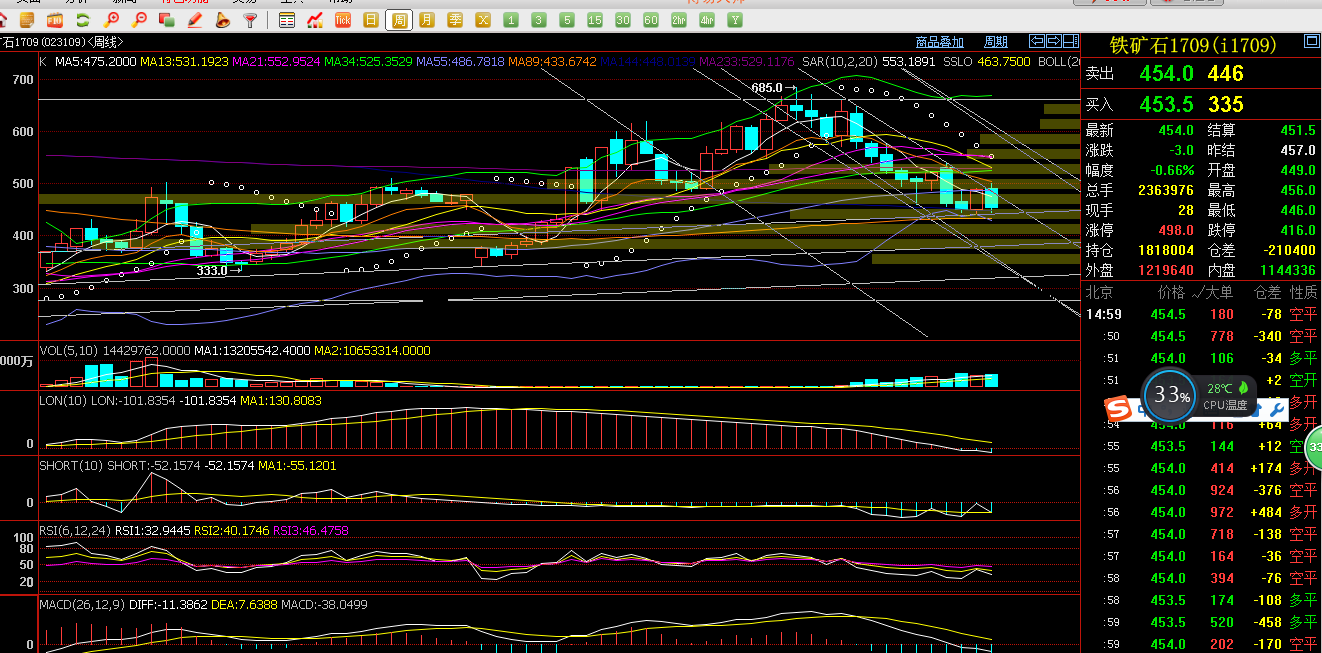Open the 商品叠加 overlay link
Image resolution: width=1322 pixels, height=653 pixels.
click(940, 42)
